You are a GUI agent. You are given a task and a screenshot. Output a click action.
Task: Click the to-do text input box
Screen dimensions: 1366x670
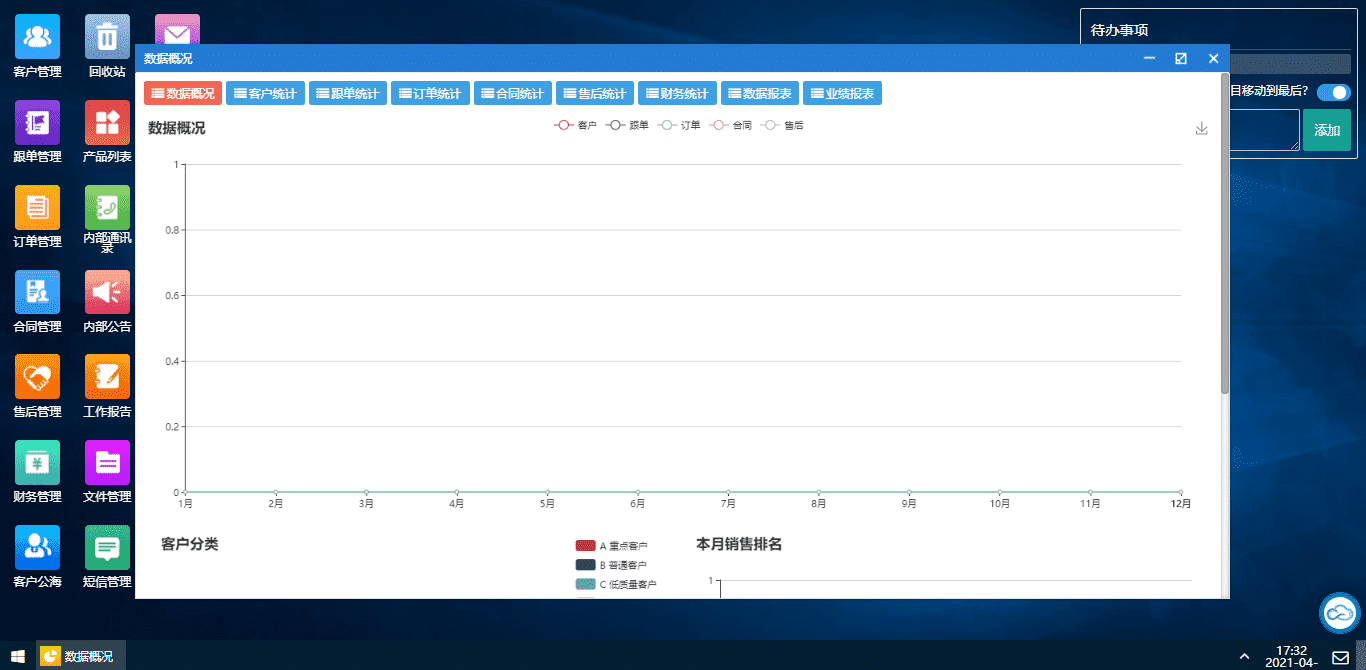pos(1264,130)
